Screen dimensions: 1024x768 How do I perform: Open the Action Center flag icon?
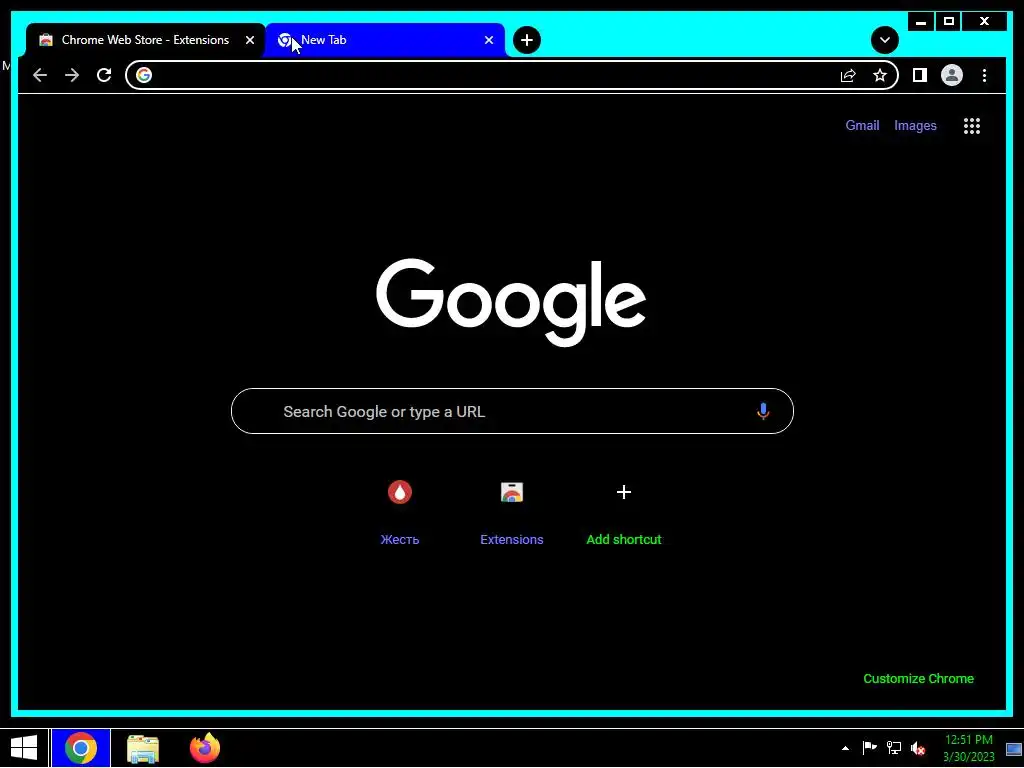[869, 748]
